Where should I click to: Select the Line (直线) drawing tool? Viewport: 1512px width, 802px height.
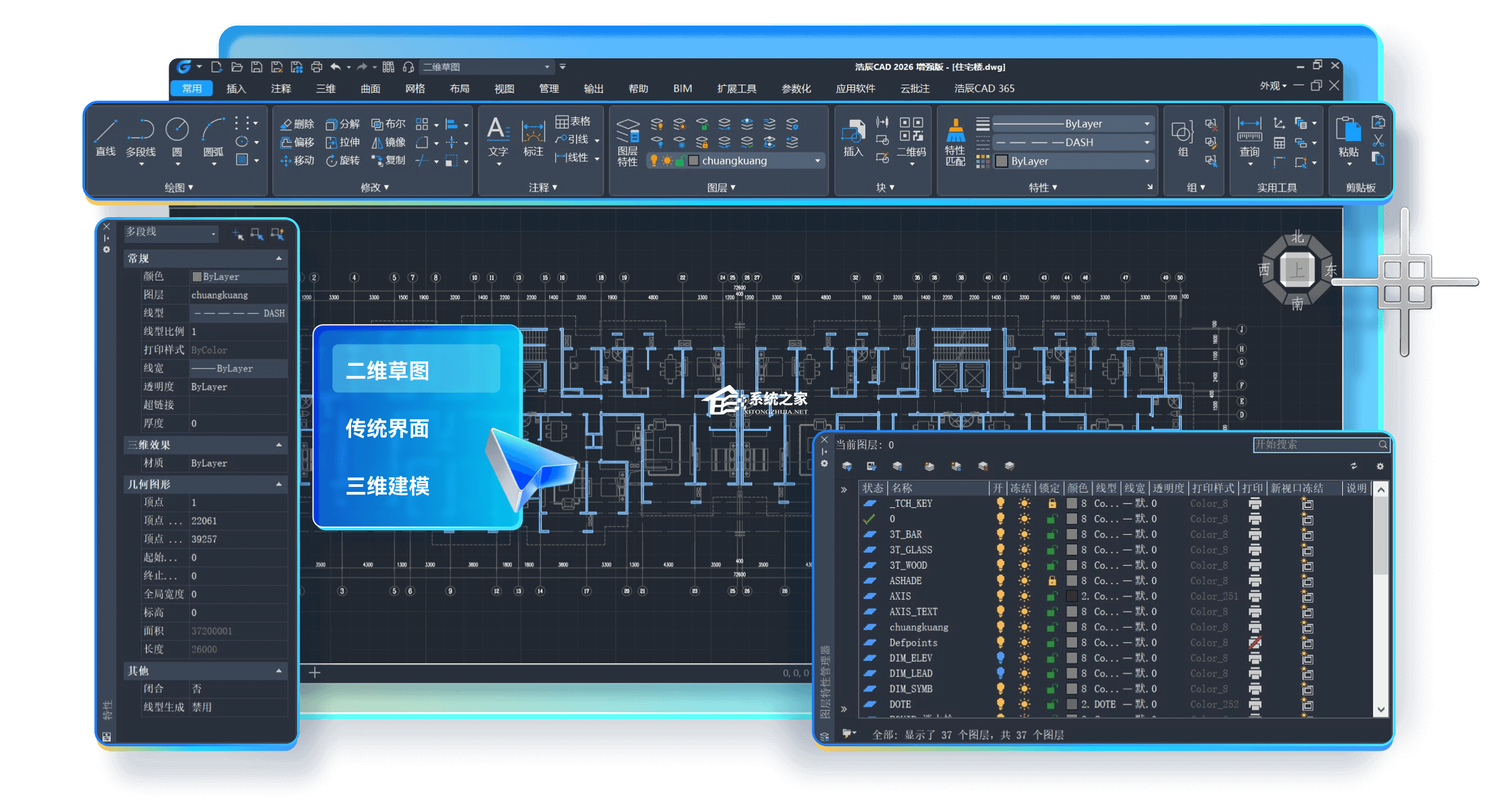(105, 131)
